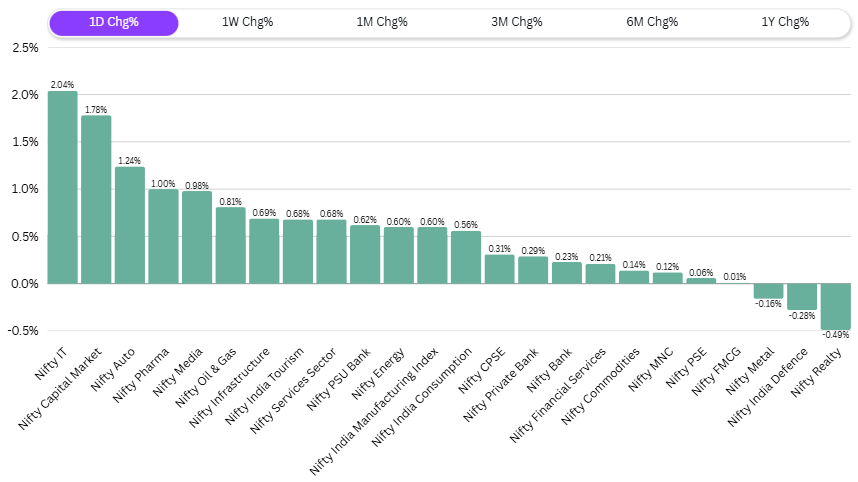Click the Nifty Realty negative bar
Viewport: 858px width, 482px height.
[835, 306]
